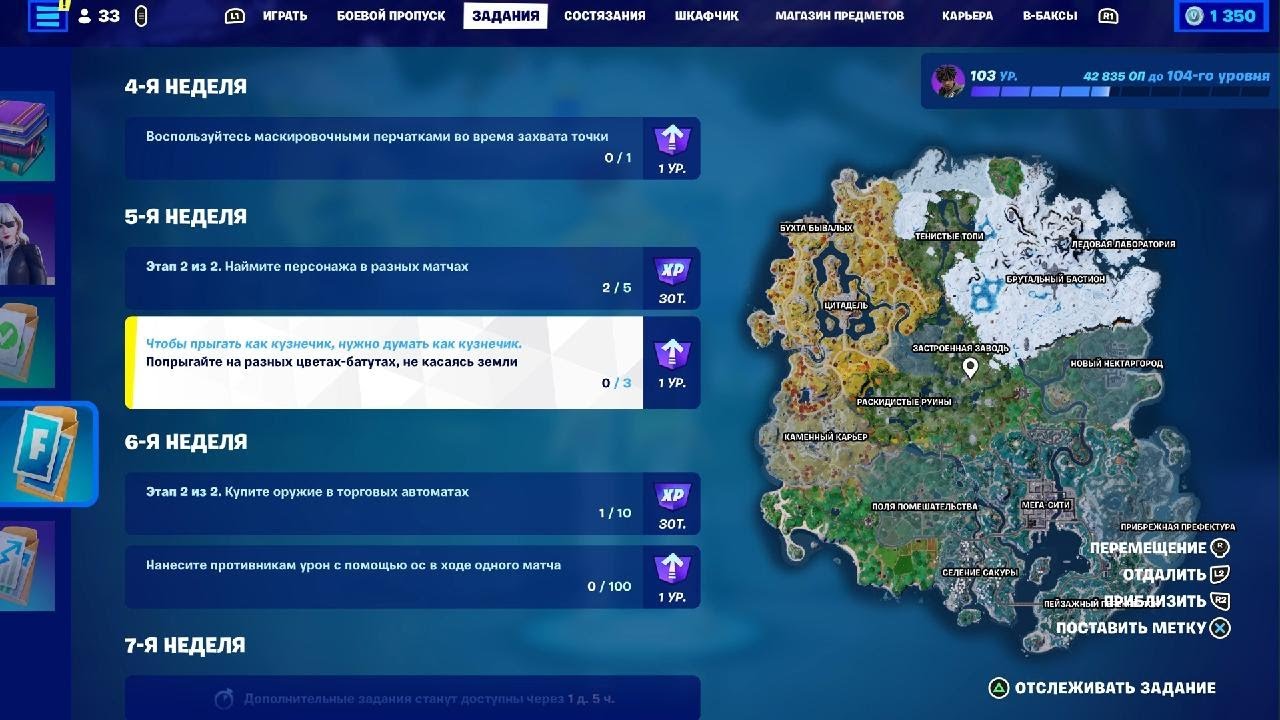Click the ПРИБЛИЗИТЬ R2 zoom in icon
The width and height of the screenshot is (1280, 720).
click(x=1220, y=601)
